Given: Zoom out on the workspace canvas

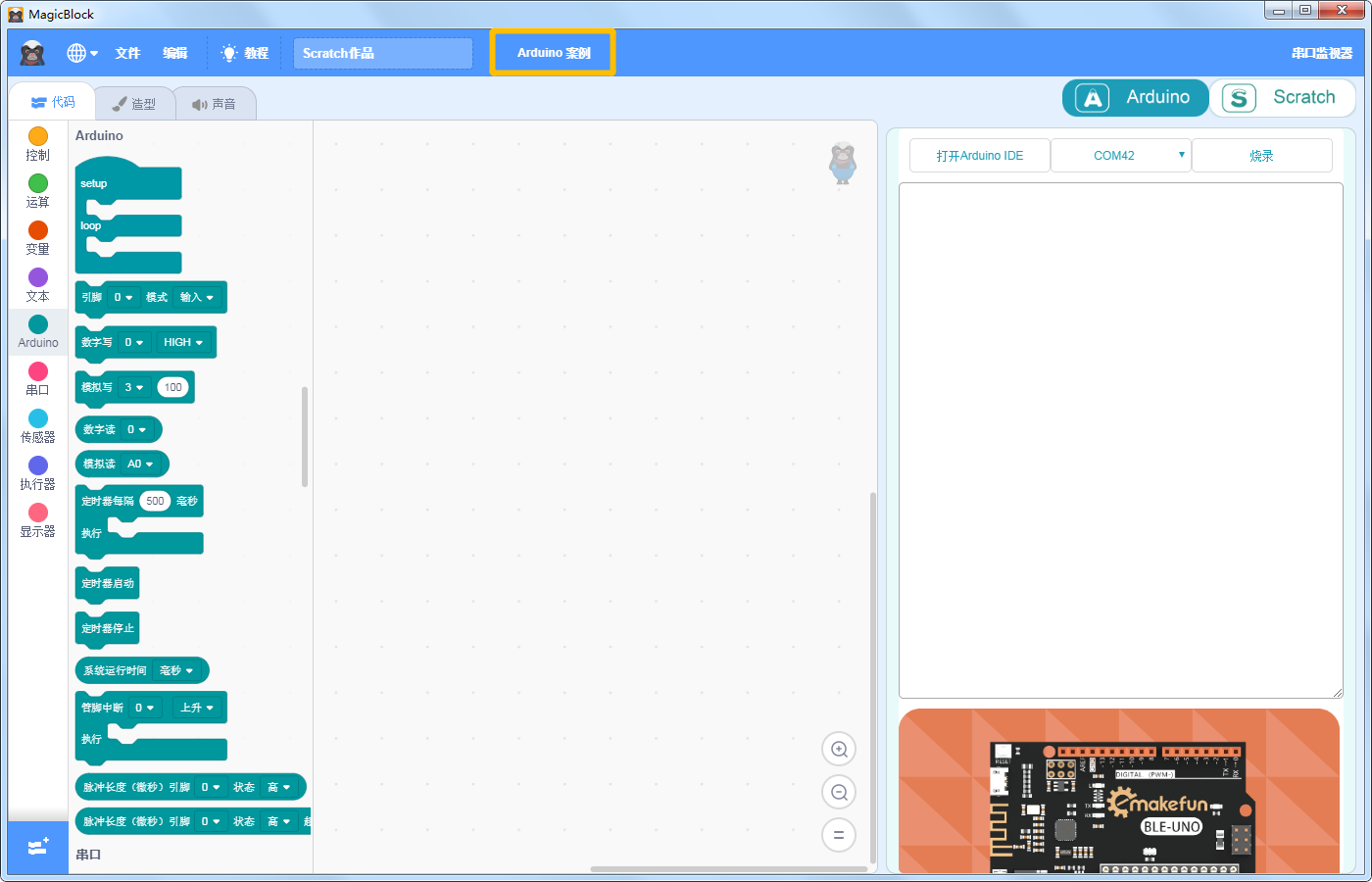Looking at the screenshot, I should pos(839,793).
